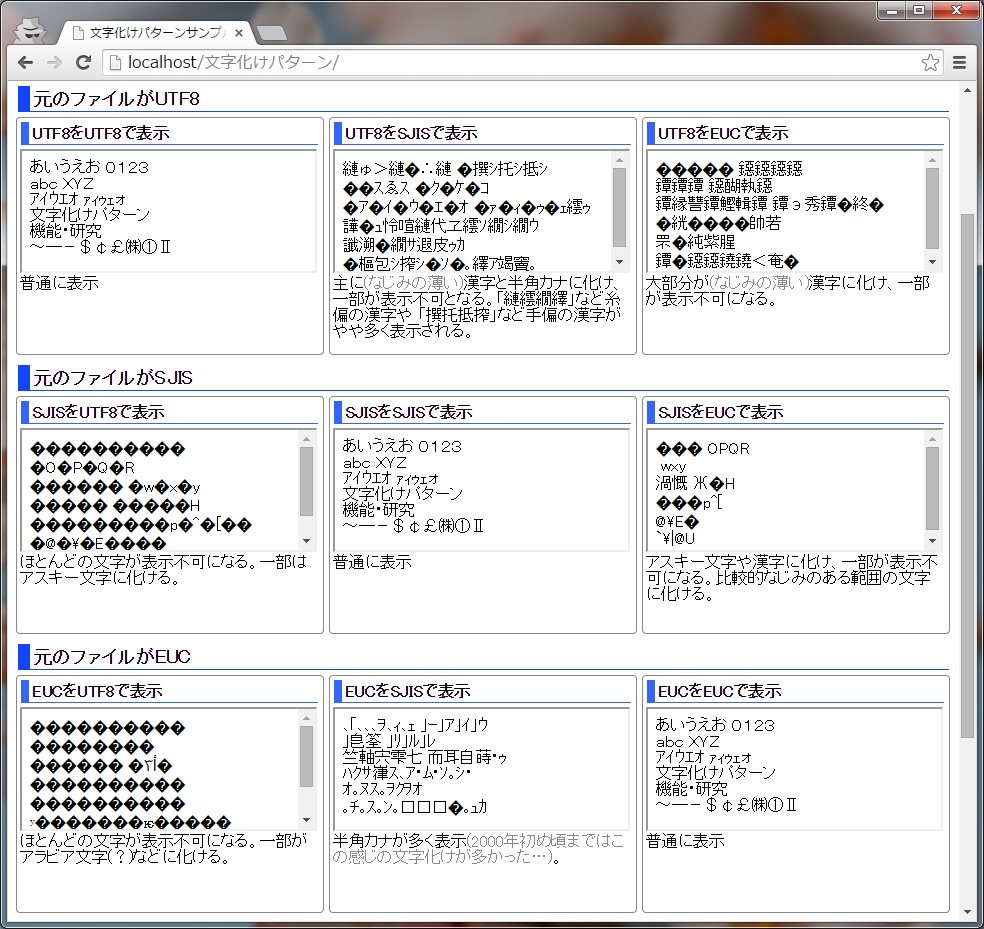984x929 pixels.
Task: Select the 文字化けパターンサンプル tab
Action: point(150,33)
